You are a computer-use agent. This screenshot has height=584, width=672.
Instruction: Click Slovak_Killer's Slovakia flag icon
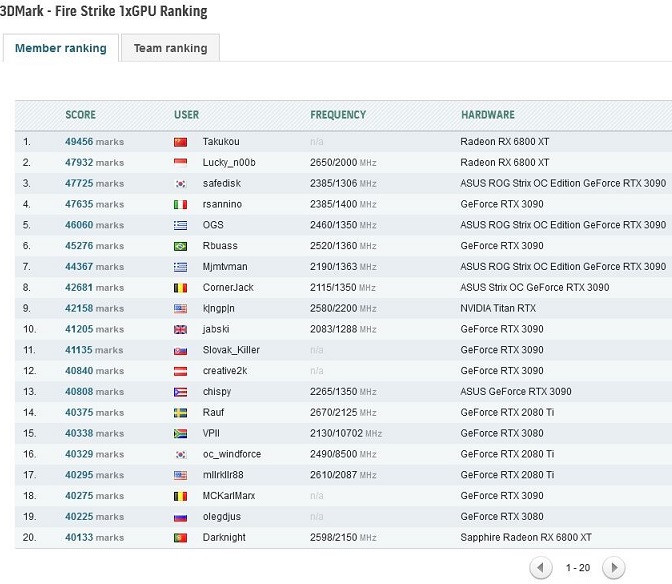coord(180,350)
